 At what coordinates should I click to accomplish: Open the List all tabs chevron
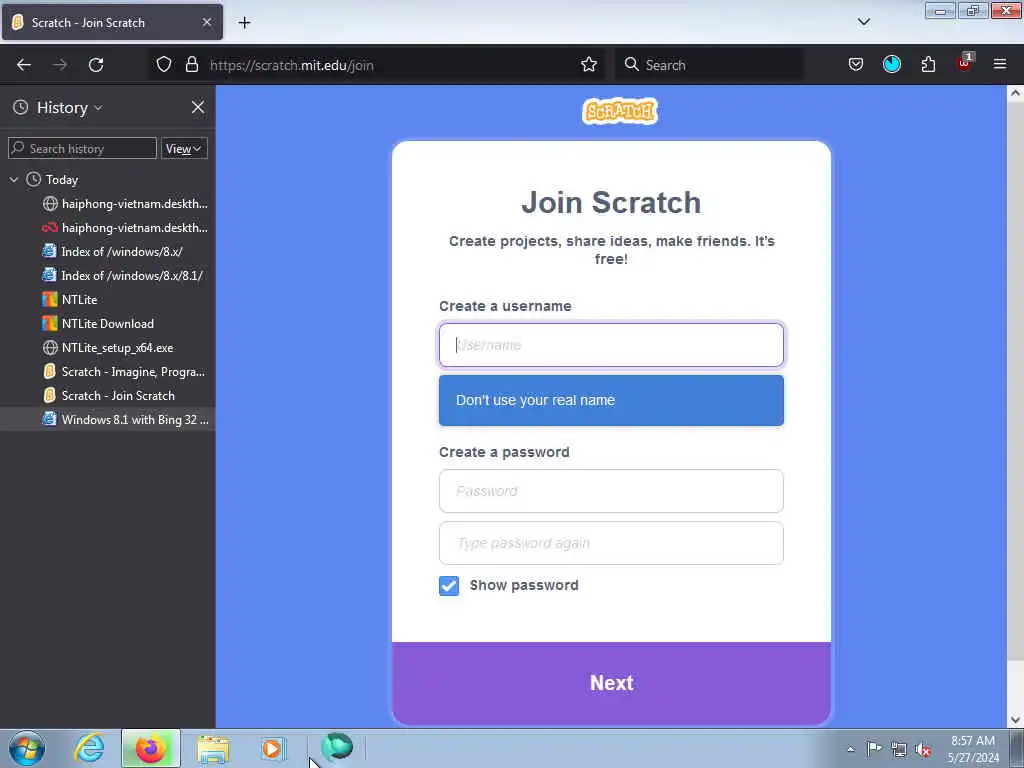pyautogui.click(x=863, y=22)
